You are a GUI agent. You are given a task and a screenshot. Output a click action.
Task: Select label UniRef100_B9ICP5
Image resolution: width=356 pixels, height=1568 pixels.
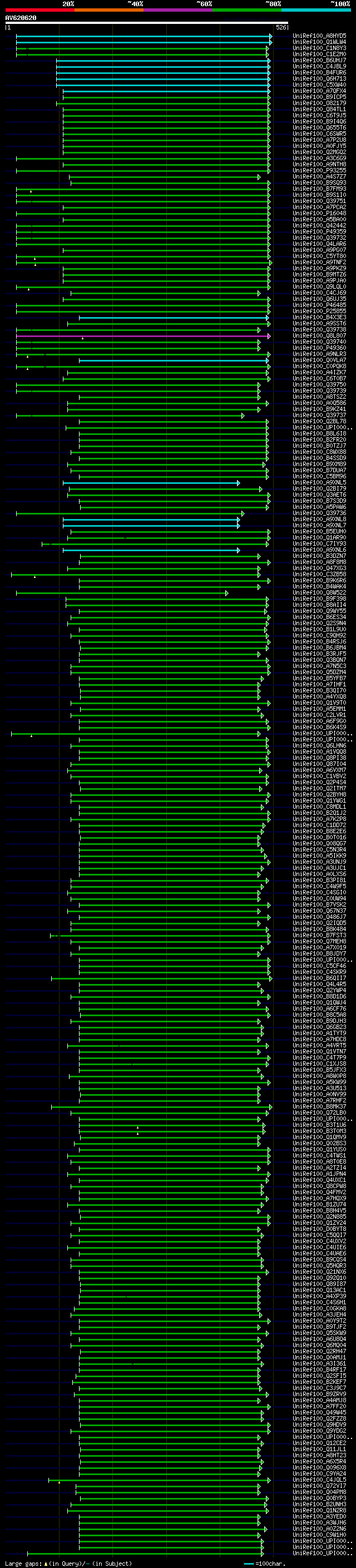point(319,97)
